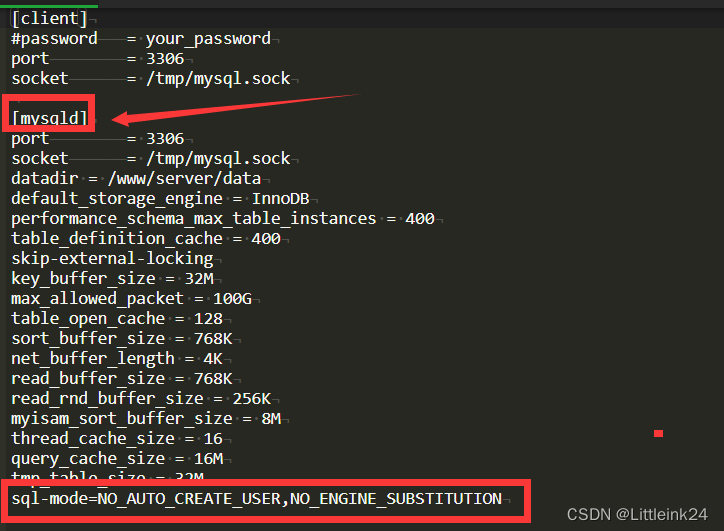Click the thread_cache_size = 16 line

117,439
